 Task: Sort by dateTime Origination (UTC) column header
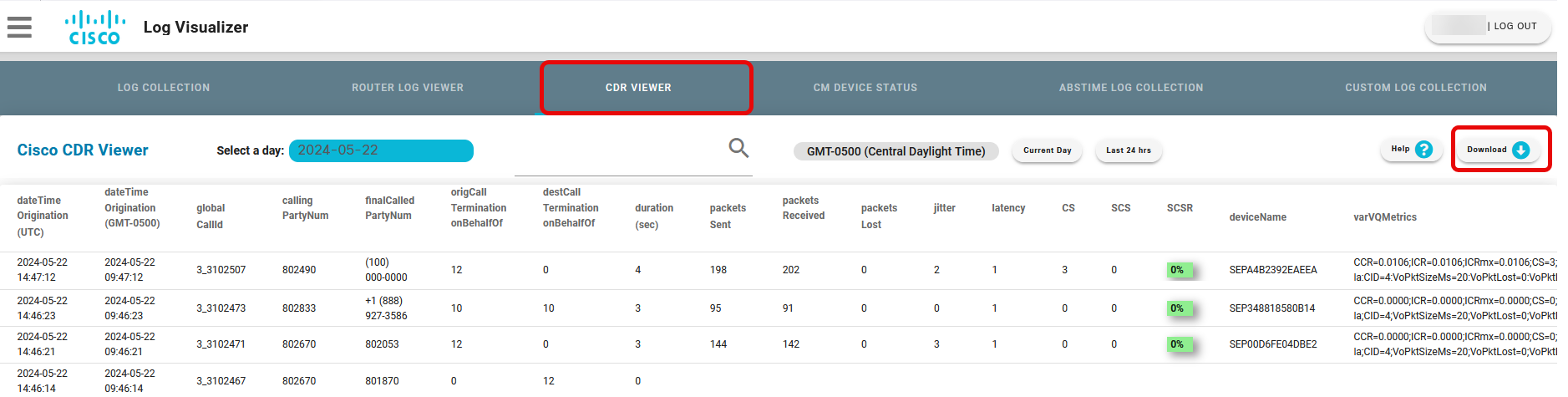[43, 216]
